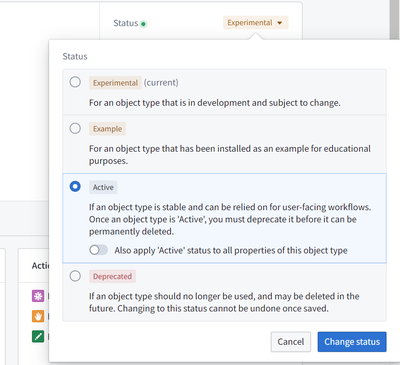This screenshot has height=365, width=400.
Task: Select the Experimental status radio button
Action: tap(75, 82)
